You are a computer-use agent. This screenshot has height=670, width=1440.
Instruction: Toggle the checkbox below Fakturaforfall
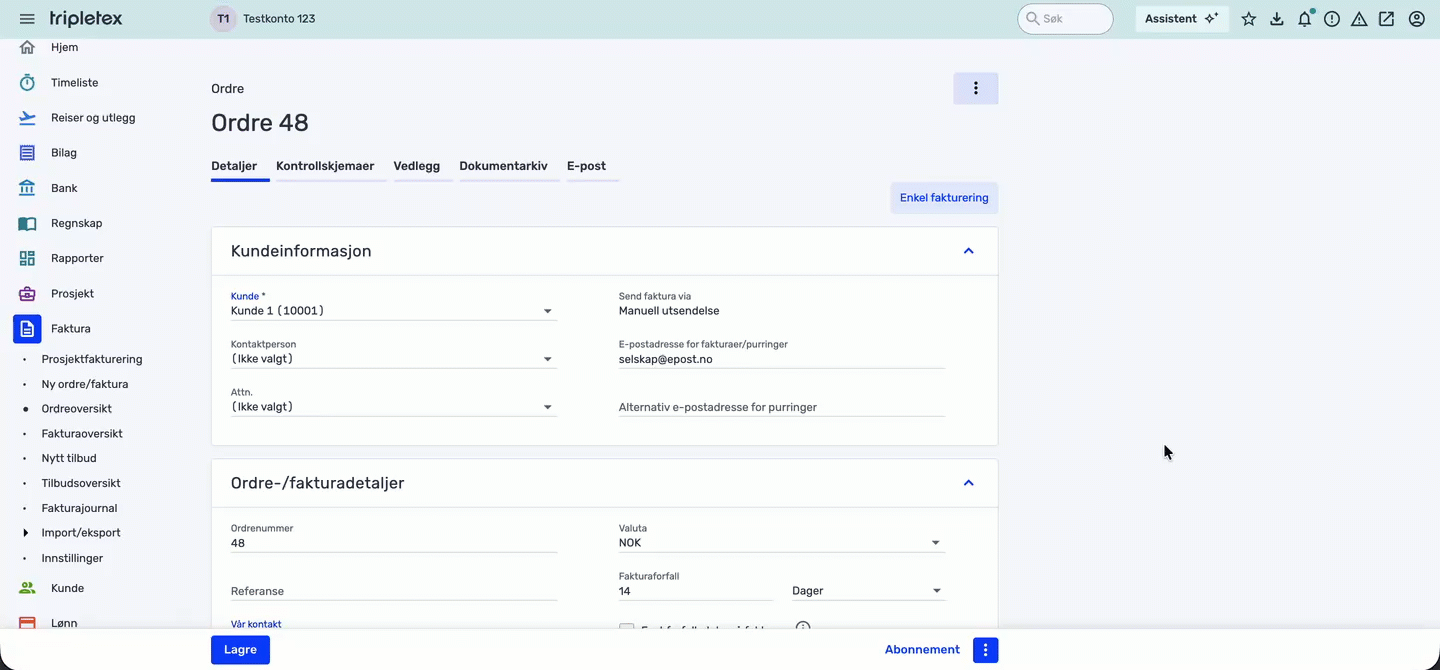pyautogui.click(x=627, y=629)
